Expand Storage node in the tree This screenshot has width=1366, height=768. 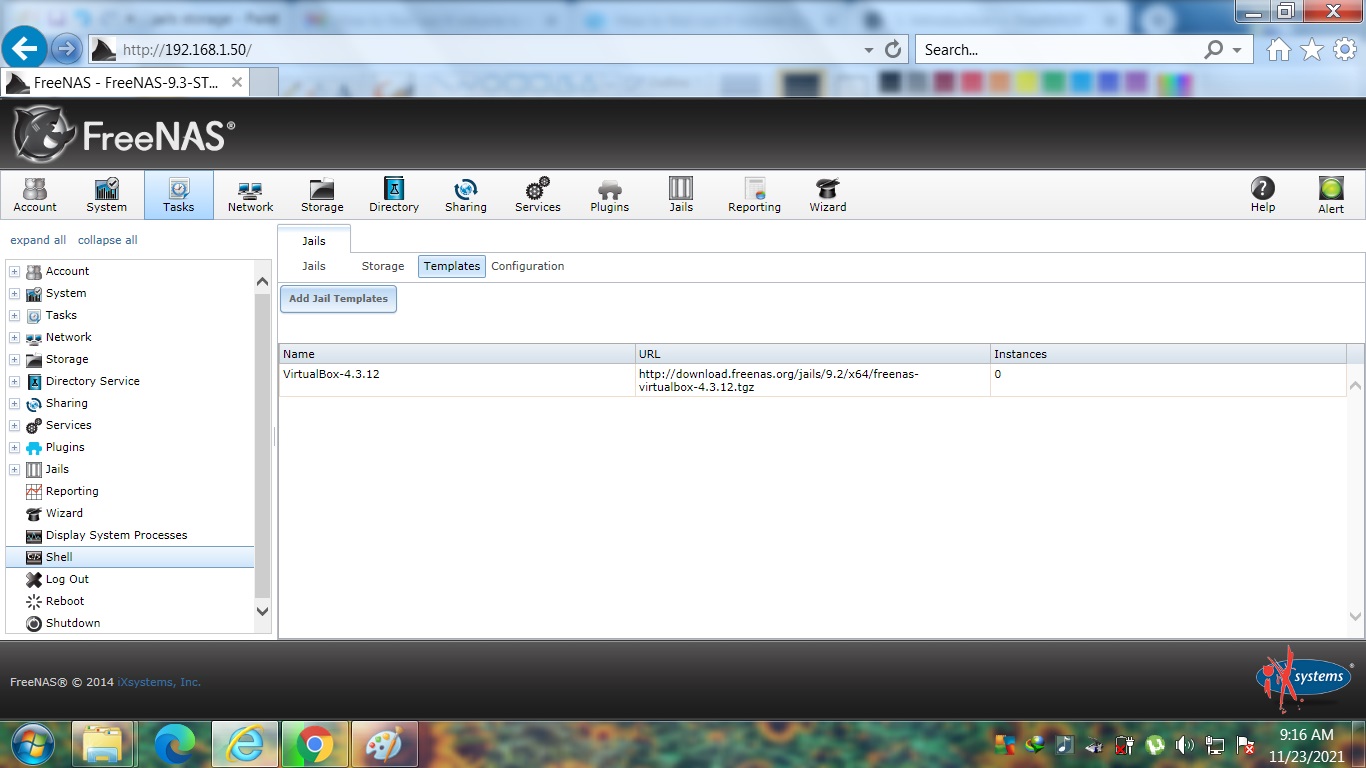pos(15,359)
